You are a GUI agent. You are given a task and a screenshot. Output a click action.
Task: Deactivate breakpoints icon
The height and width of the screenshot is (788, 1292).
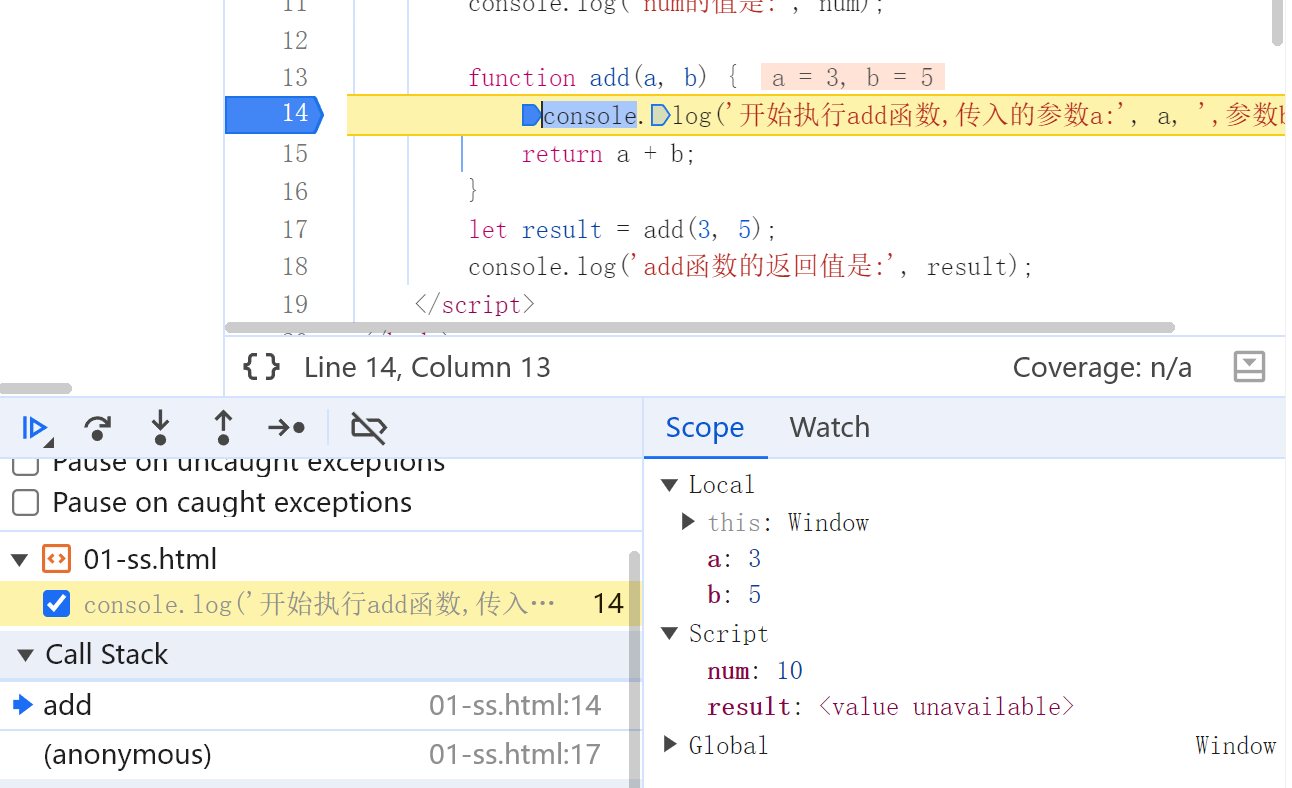[368, 428]
